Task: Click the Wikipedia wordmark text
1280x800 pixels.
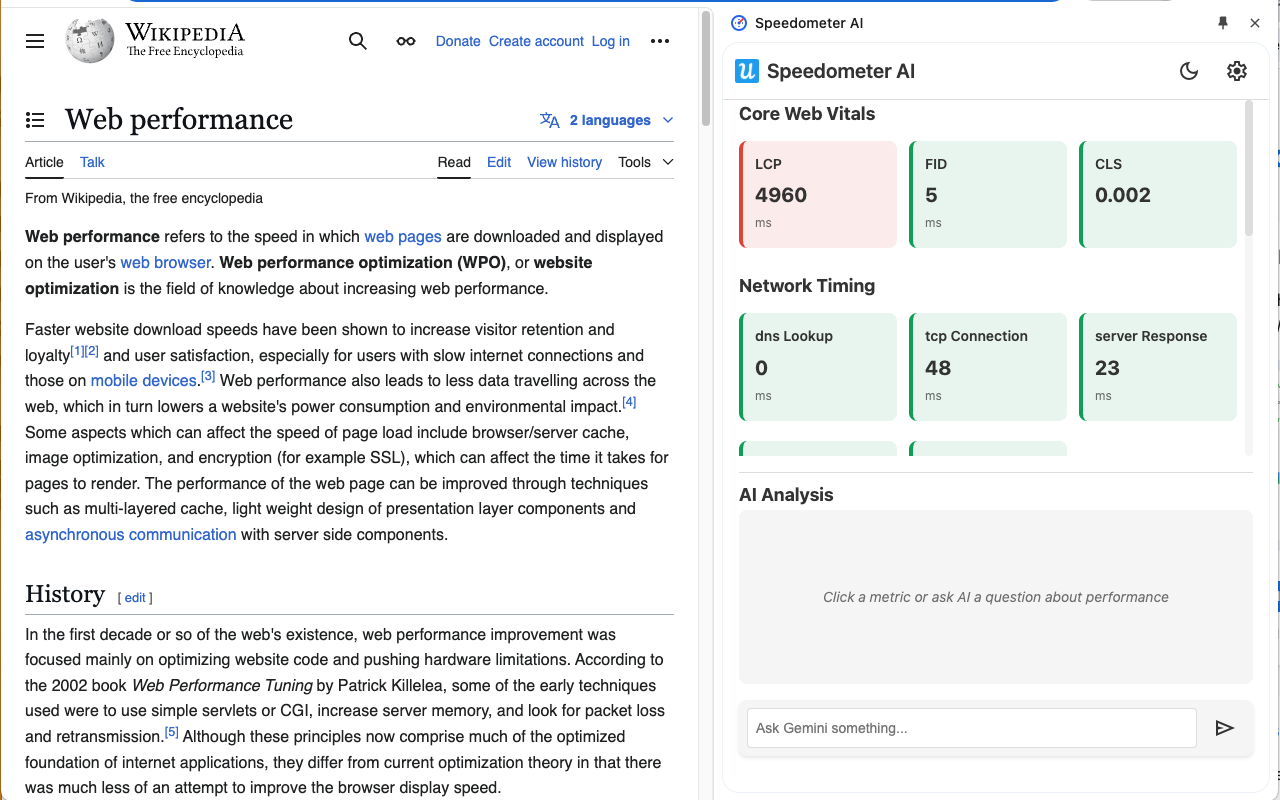Action: click(185, 33)
